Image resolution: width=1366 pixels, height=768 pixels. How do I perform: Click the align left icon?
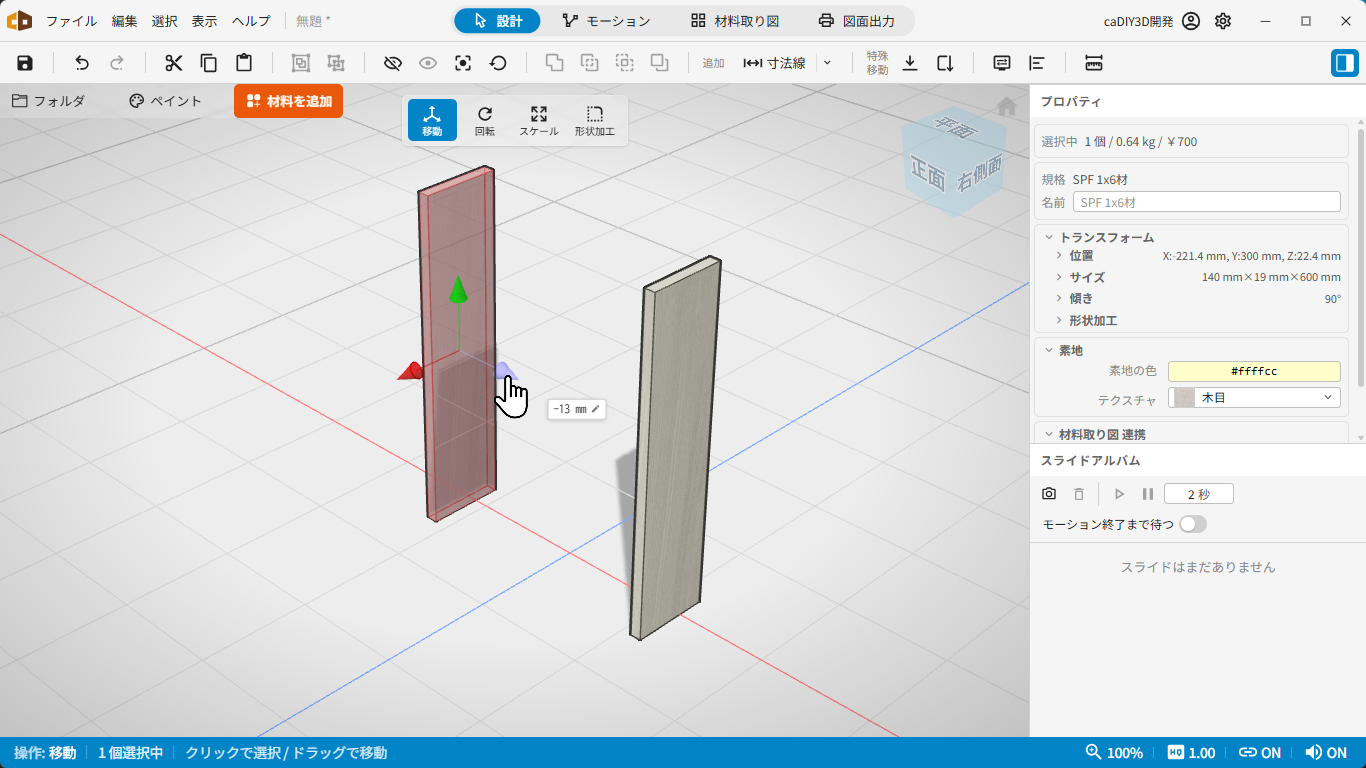click(x=1037, y=63)
